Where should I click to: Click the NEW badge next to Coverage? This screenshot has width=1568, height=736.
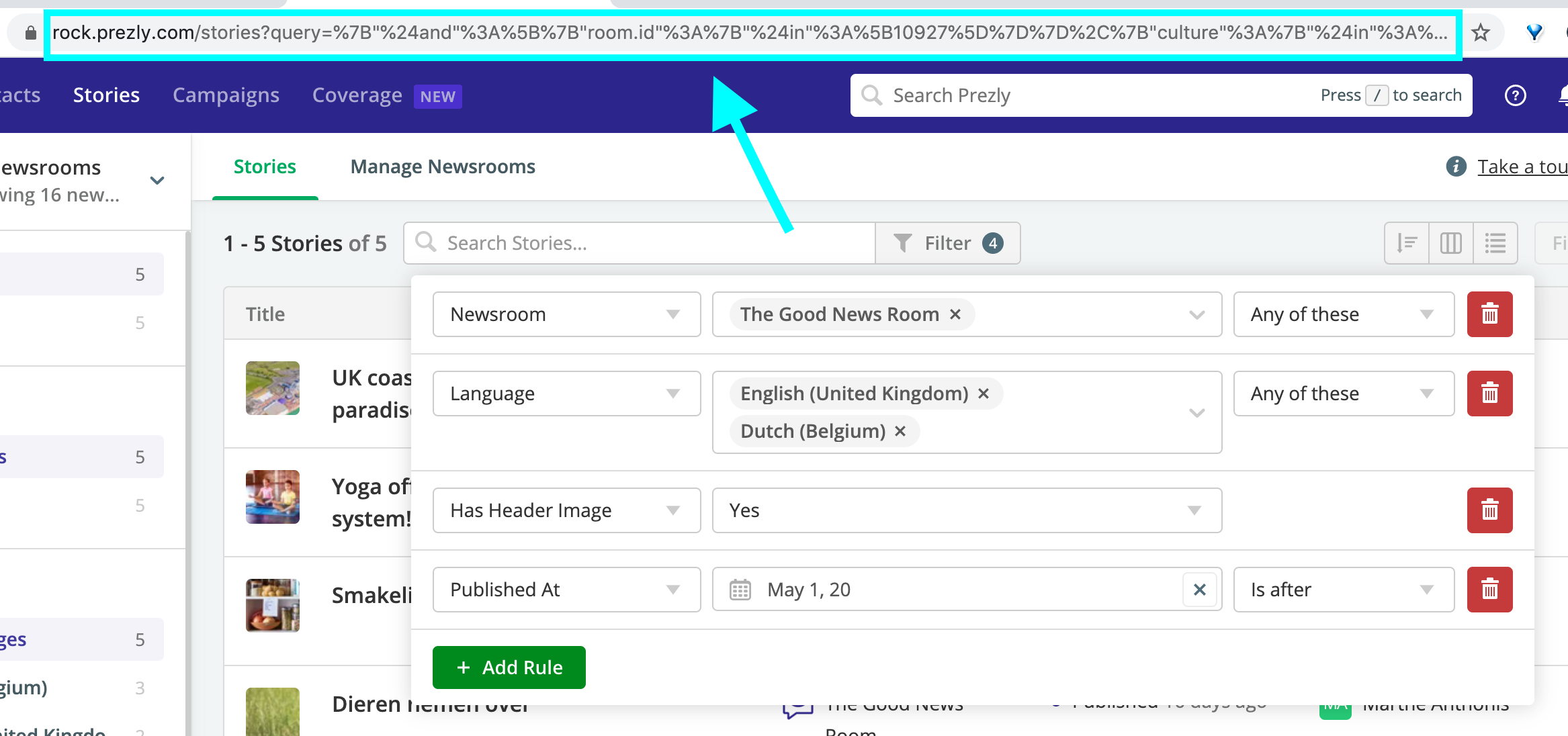click(437, 97)
